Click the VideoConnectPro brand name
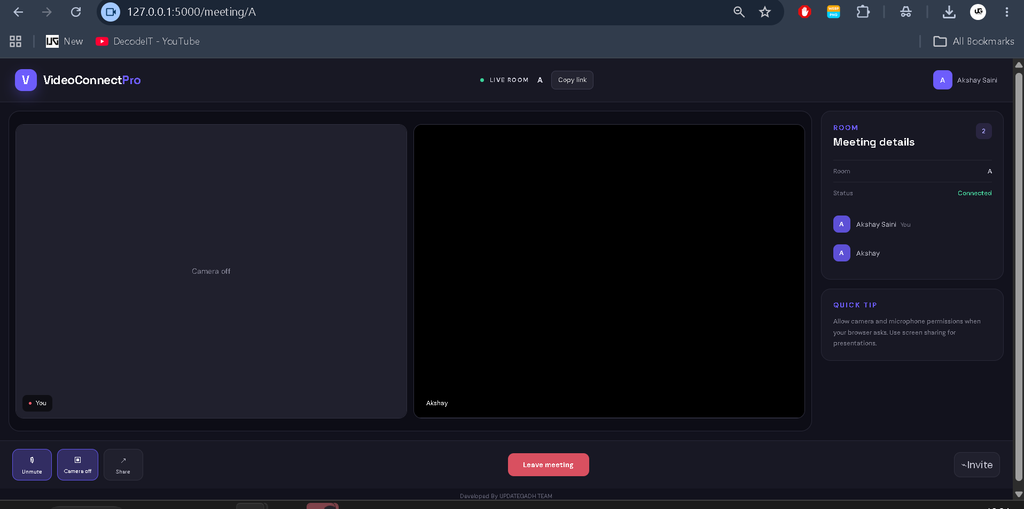This screenshot has height=509, width=1024. [x=92, y=80]
